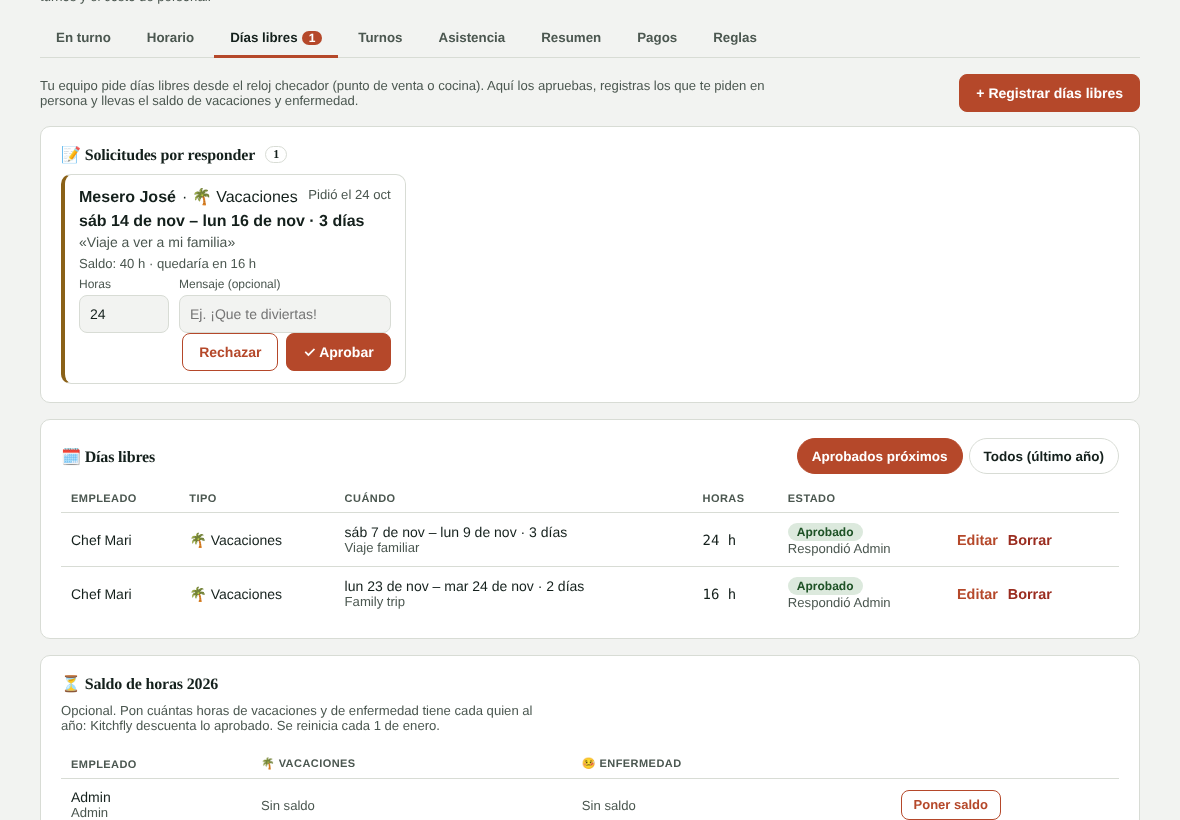Click the "Viaje familiar" note text
This screenshot has height=820, width=1180.
[382, 548]
